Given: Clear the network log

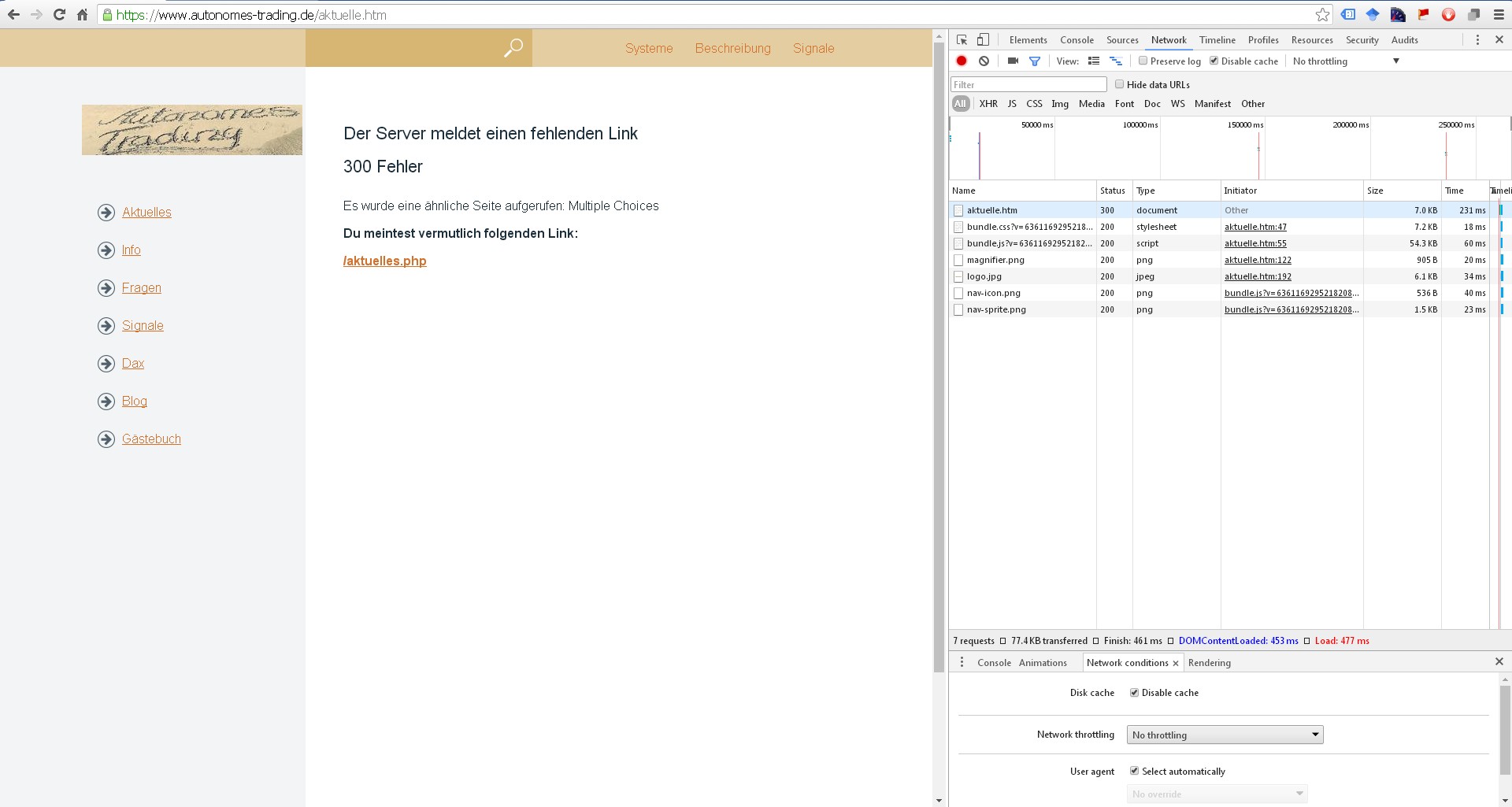Looking at the screenshot, I should pyautogui.click(x=984, y=61).
